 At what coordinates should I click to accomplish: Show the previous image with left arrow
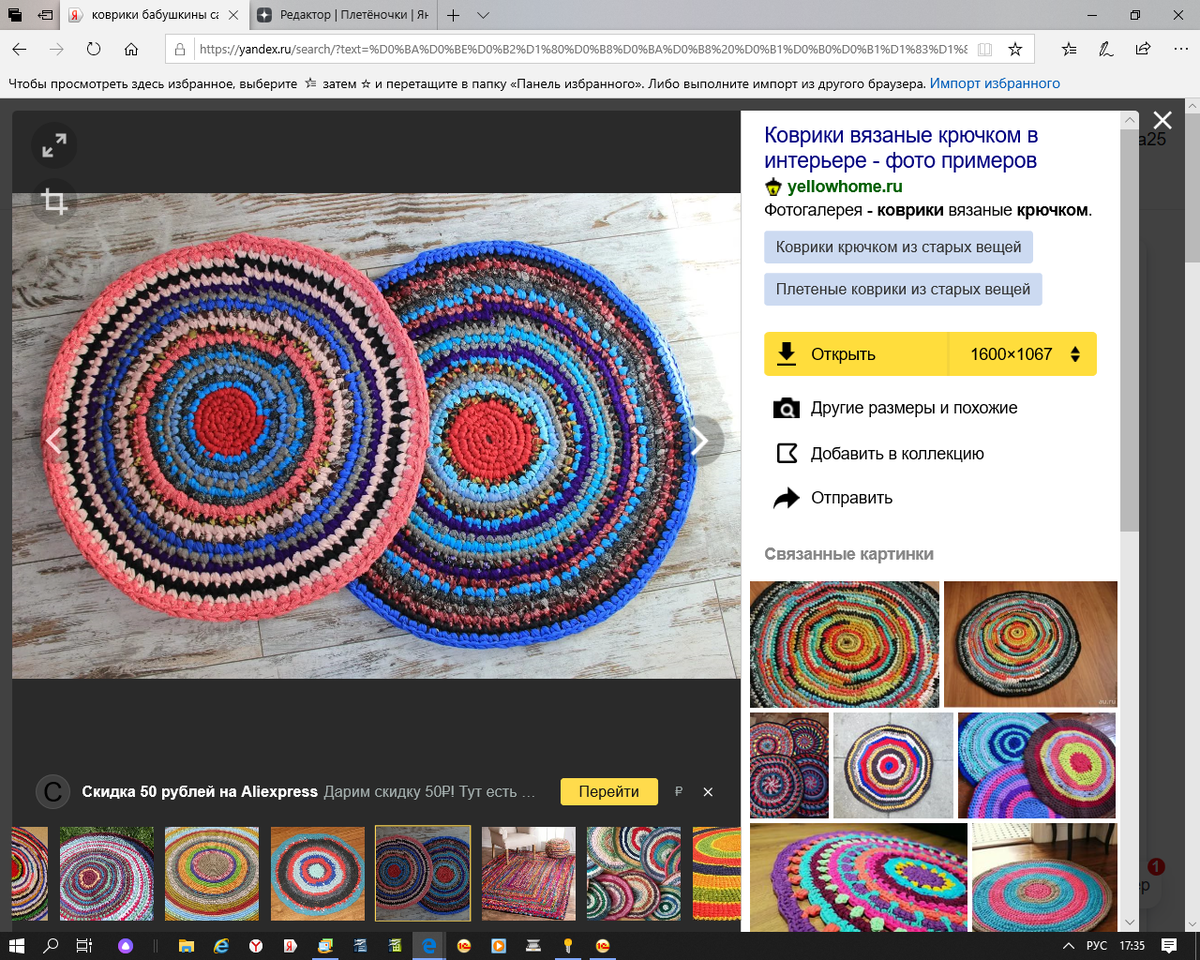53,440
